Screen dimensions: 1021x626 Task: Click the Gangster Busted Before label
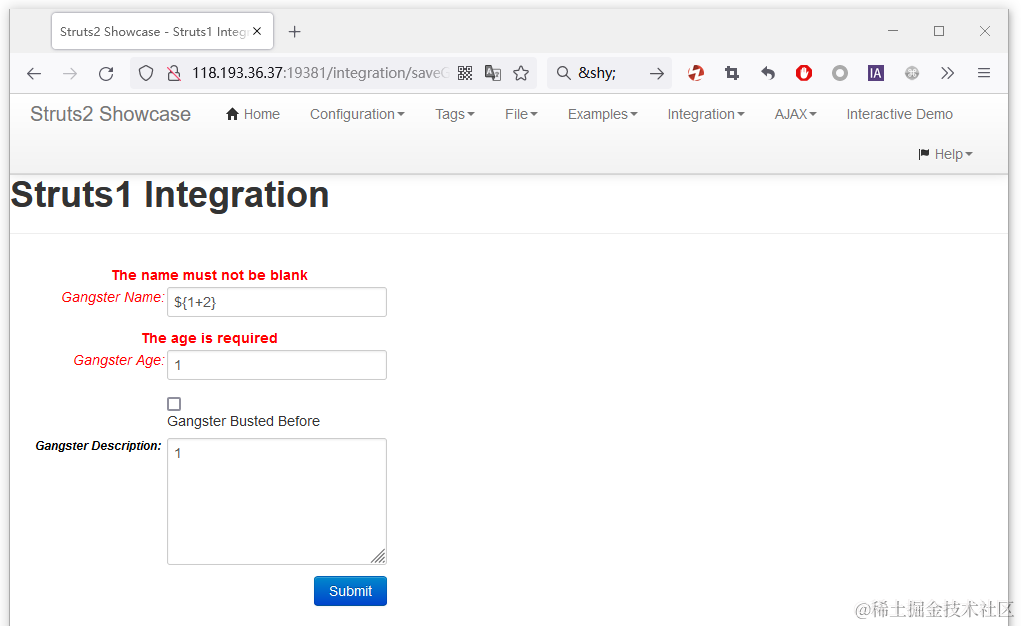point(244,421)
